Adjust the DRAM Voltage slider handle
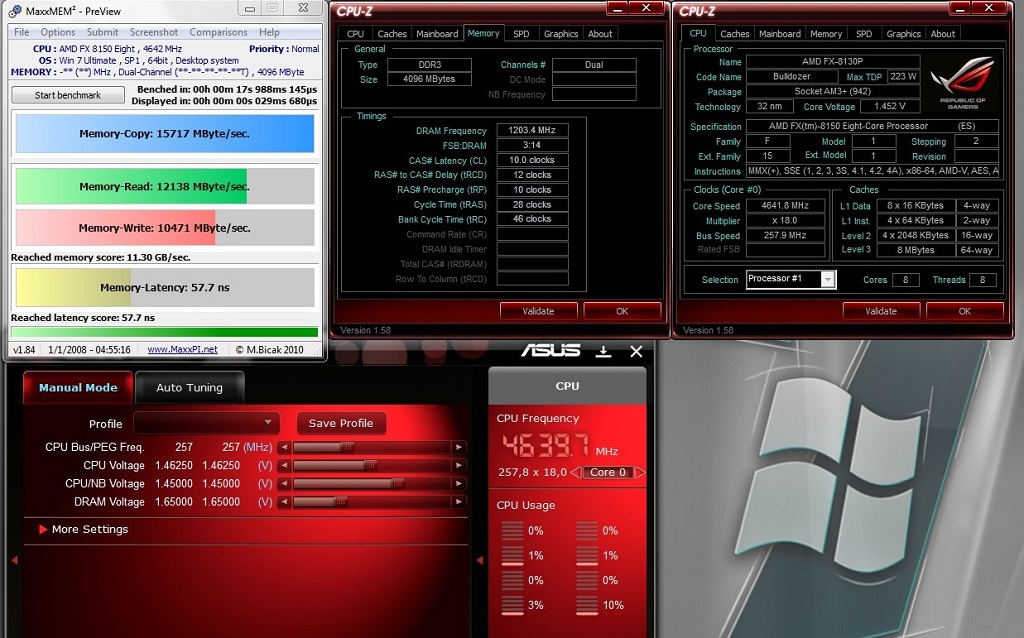Screen dimensions: 1024x638 point(340,502)
